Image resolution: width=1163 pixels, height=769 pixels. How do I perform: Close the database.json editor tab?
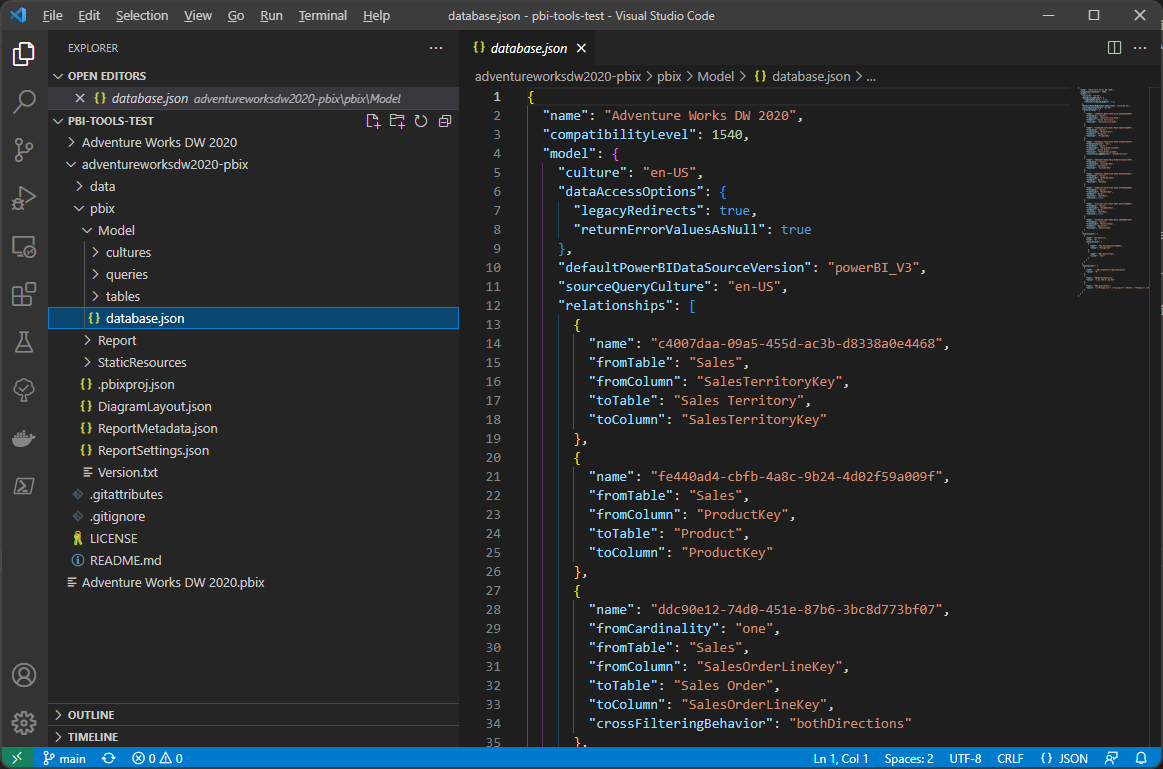point(582,48)
